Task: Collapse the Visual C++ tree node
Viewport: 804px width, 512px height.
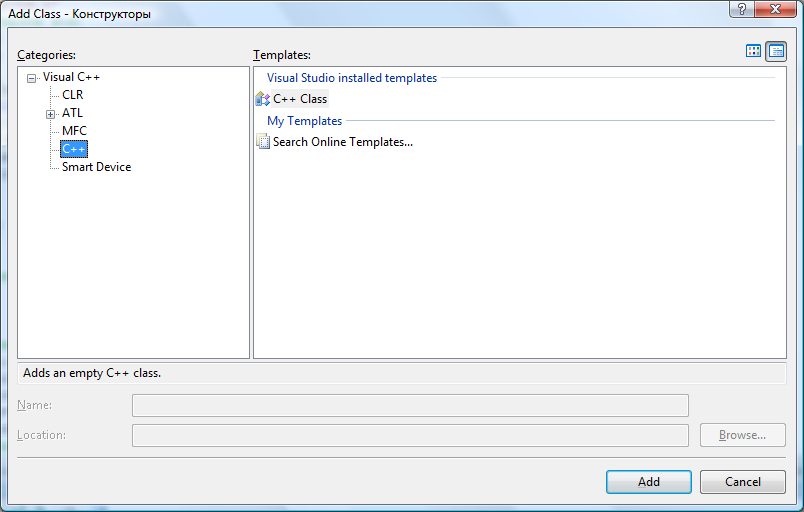Action: tap(32, 78)
